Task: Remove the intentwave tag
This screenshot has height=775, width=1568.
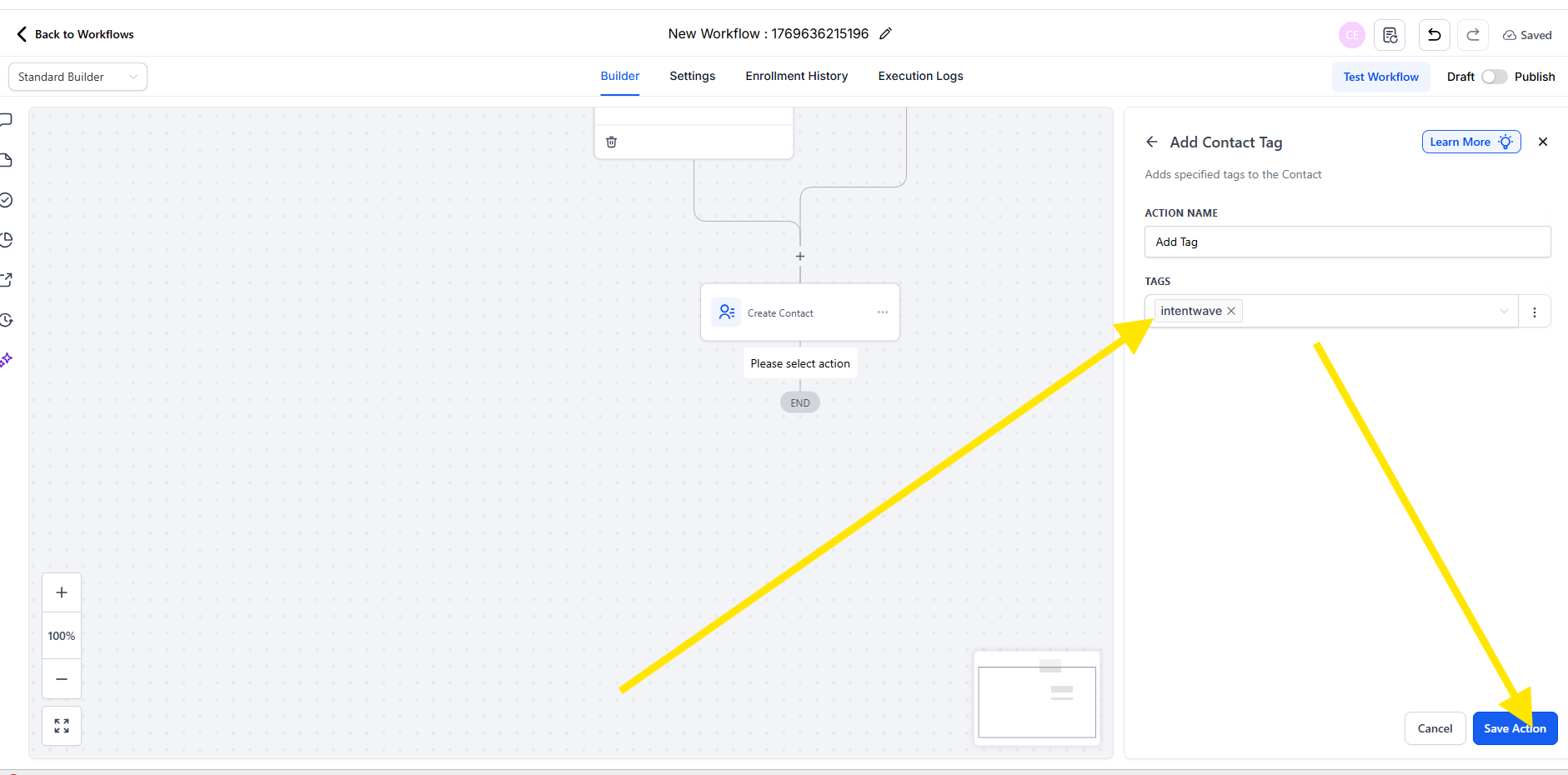Action: (1231, 311)
